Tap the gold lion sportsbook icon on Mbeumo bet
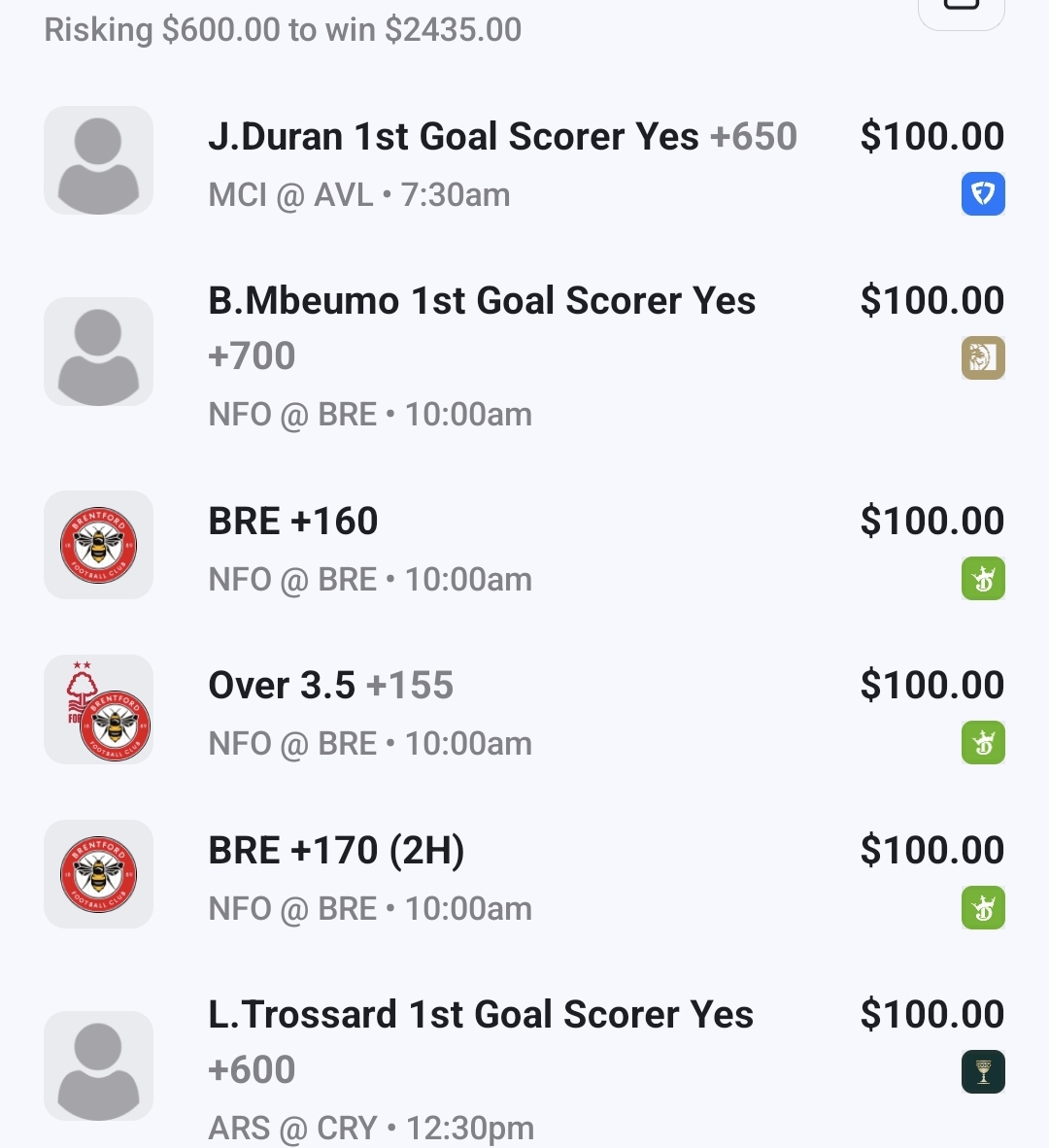This screenshot has width=1049, height=1148. click(x=983, y=358)
